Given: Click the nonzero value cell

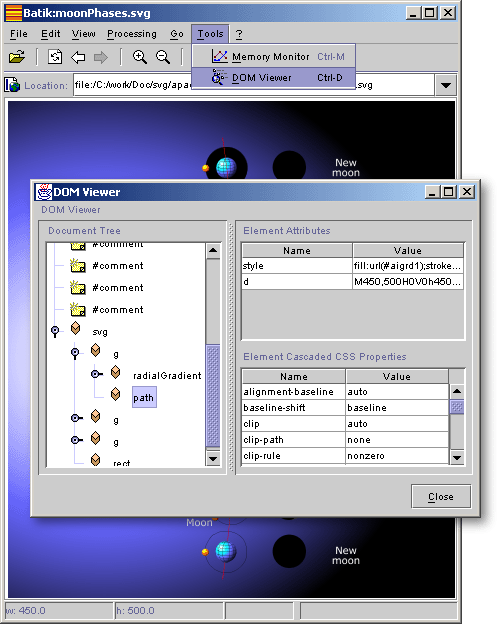Looking at the screenshot, I should click(397, 456).
